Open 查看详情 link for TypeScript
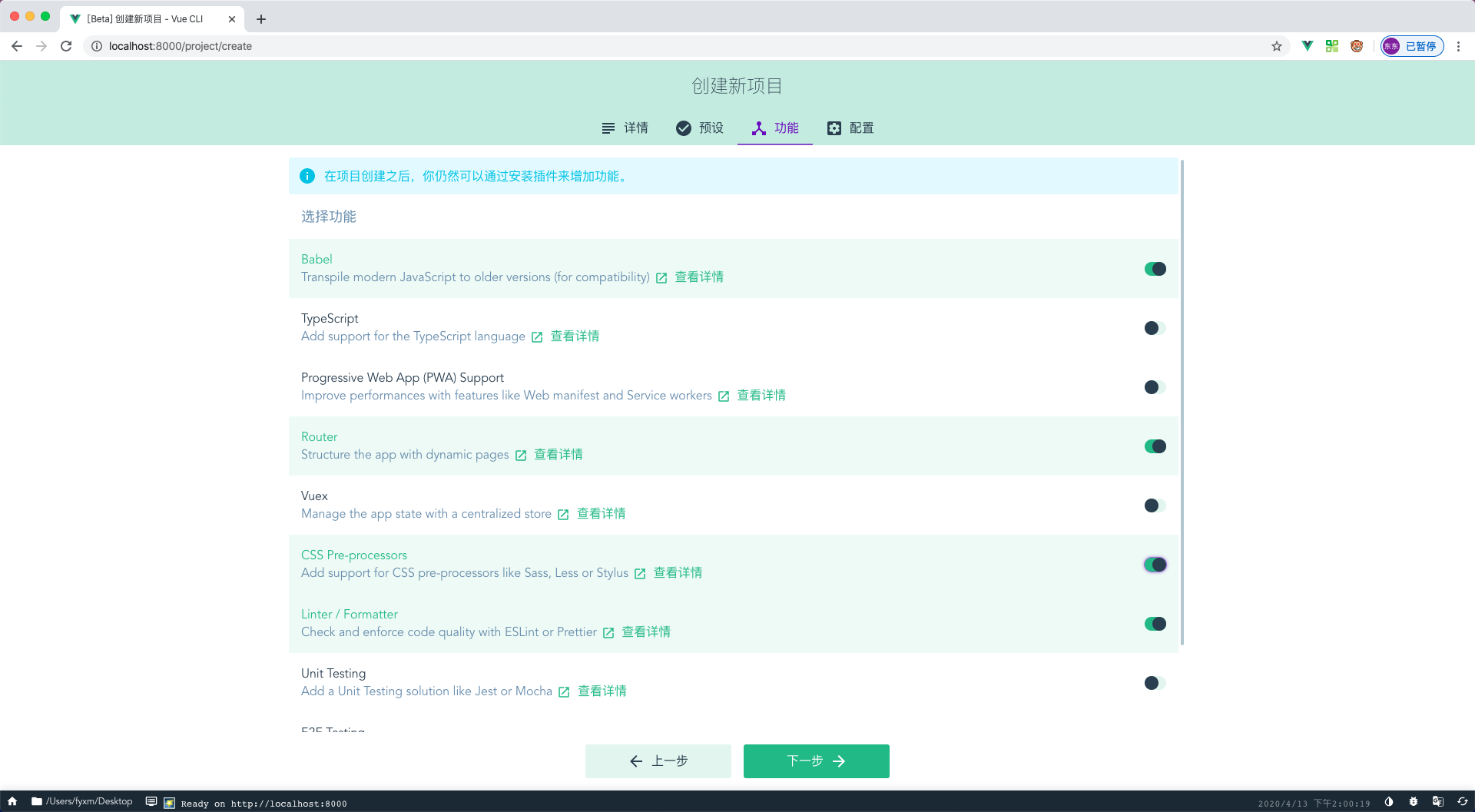1475x812 pixels. tap(575, 336)
